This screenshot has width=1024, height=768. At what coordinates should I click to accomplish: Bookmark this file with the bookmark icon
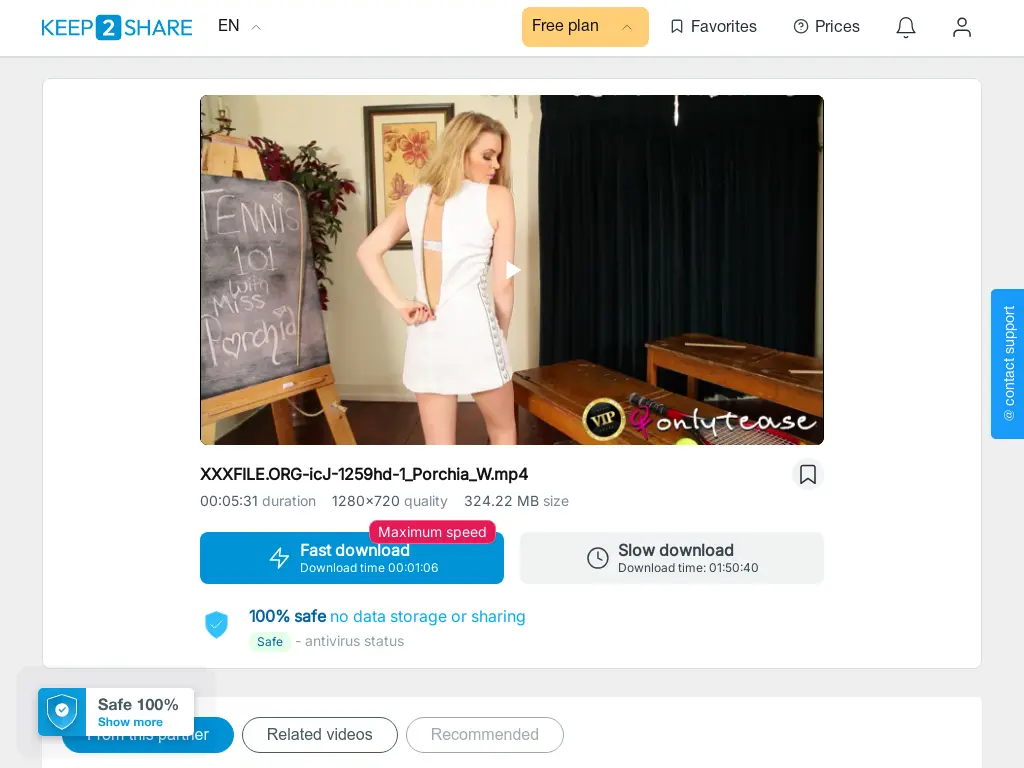808,474
